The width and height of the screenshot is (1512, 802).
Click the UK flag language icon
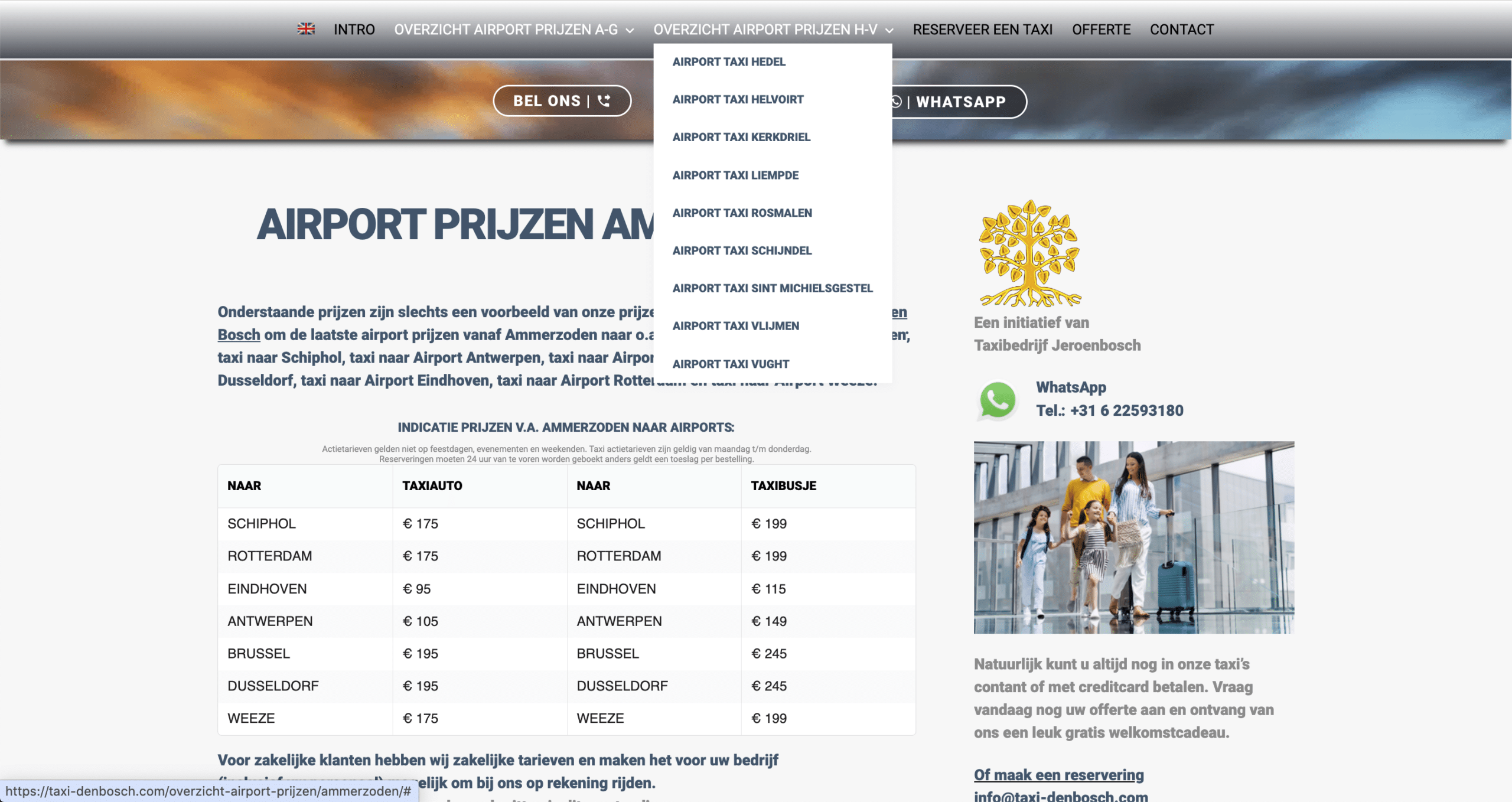coord(306,29)
